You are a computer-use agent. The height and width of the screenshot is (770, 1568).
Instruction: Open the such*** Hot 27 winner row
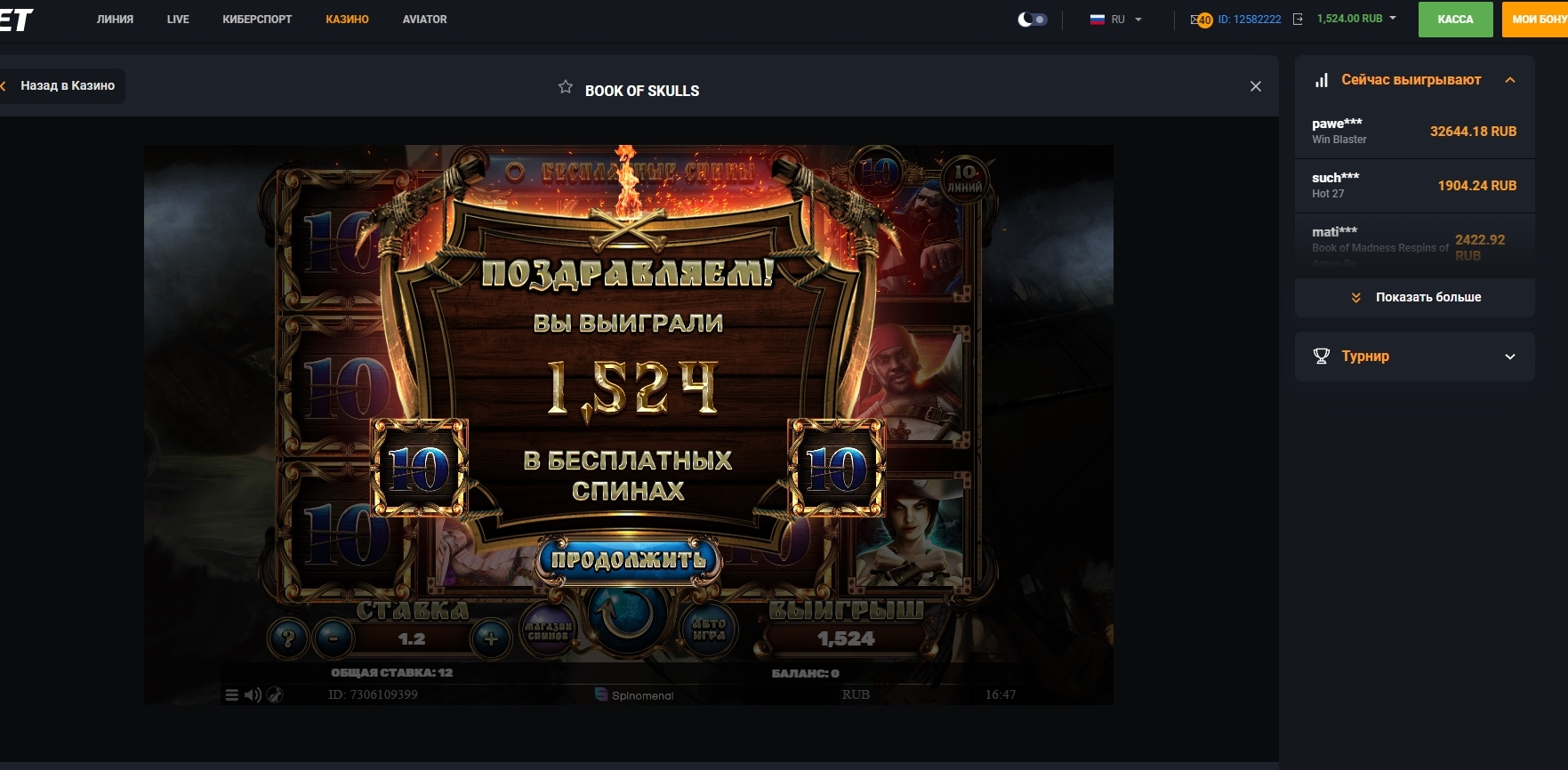(x=1414, y=186)
